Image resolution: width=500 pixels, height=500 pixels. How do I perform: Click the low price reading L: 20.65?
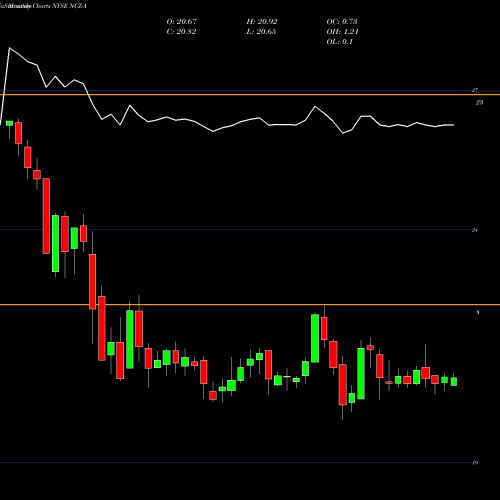point(261,32)
